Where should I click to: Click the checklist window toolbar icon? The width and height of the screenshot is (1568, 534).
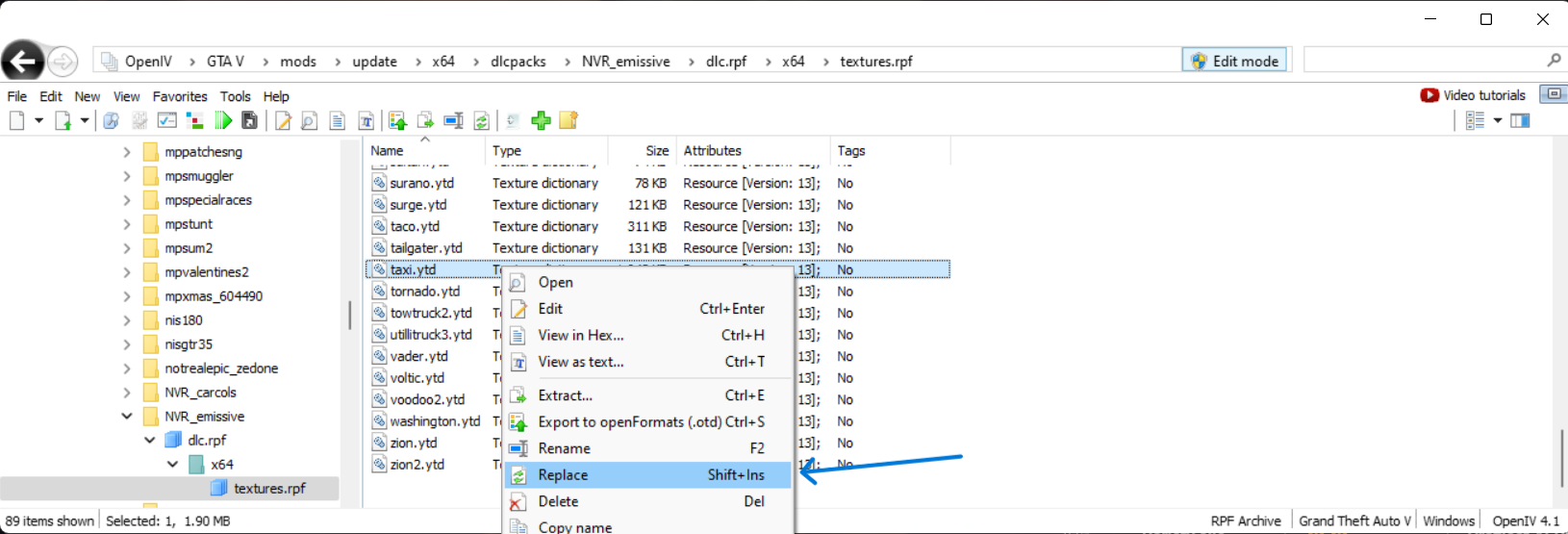pyautogui.click(x=167, y=120)
